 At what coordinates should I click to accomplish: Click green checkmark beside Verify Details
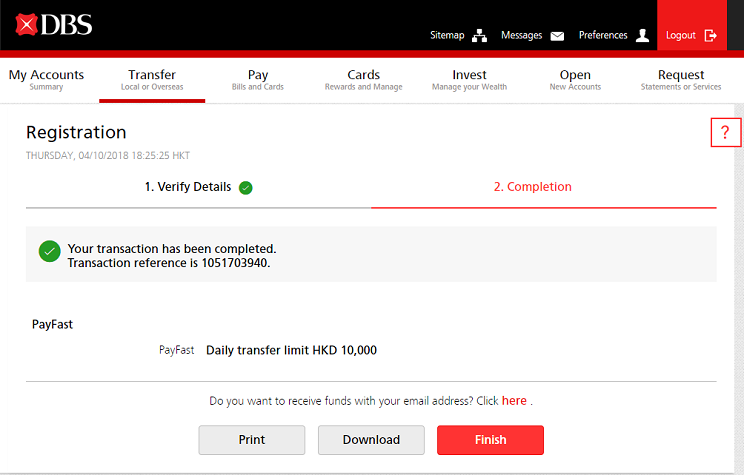coord(246,188)
